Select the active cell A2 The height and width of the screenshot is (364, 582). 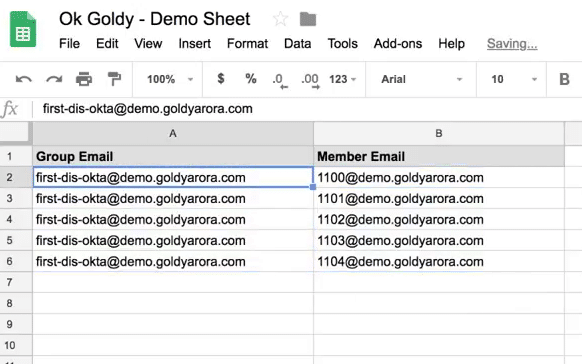click(x=173, y=177)
